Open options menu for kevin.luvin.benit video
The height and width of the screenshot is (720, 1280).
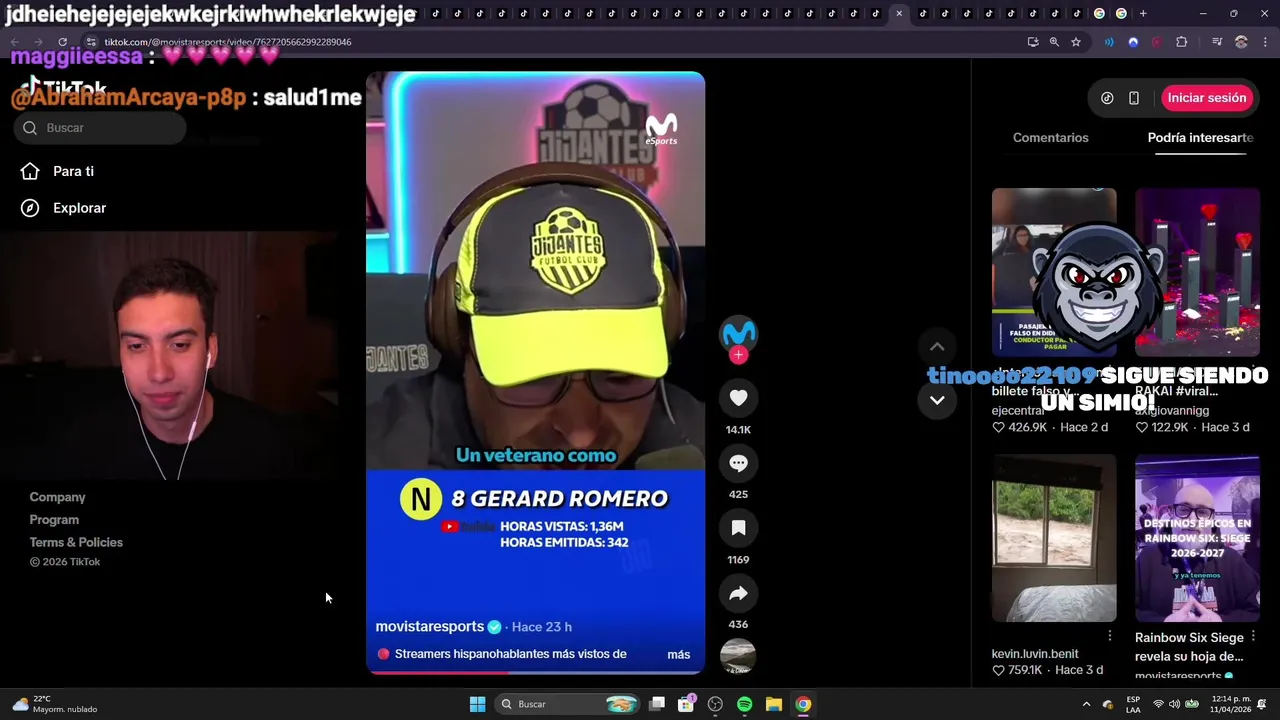click(1110, 637)
